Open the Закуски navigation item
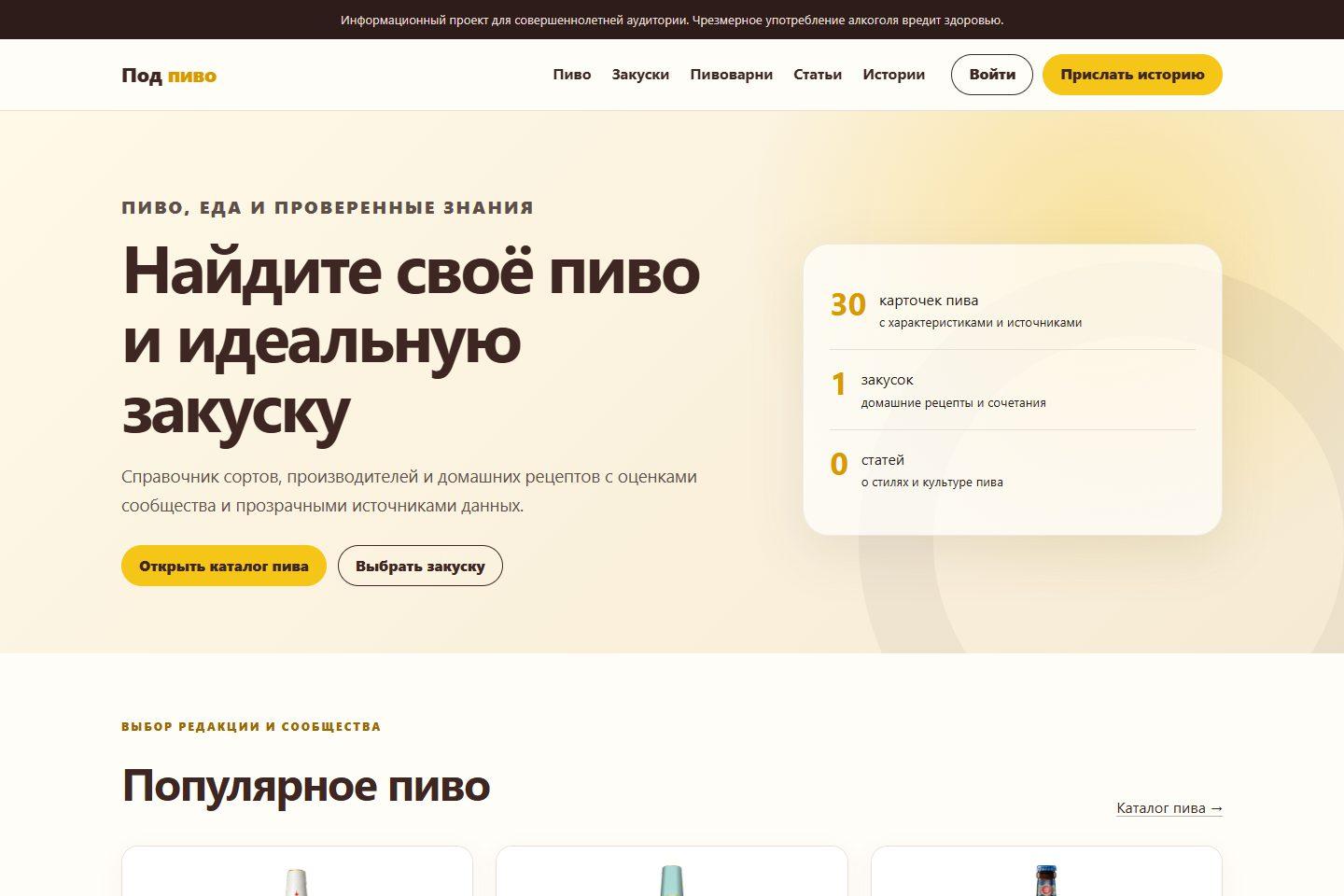The height and width of the screenshot is (896, 1344). tap(640, 75)
